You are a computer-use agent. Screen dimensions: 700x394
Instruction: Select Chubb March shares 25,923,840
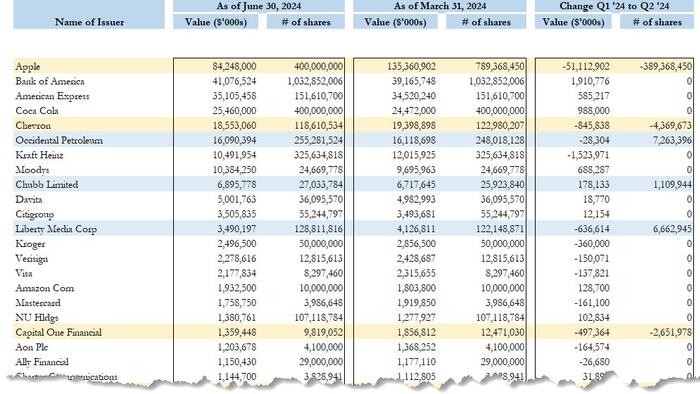coord(502,184)
